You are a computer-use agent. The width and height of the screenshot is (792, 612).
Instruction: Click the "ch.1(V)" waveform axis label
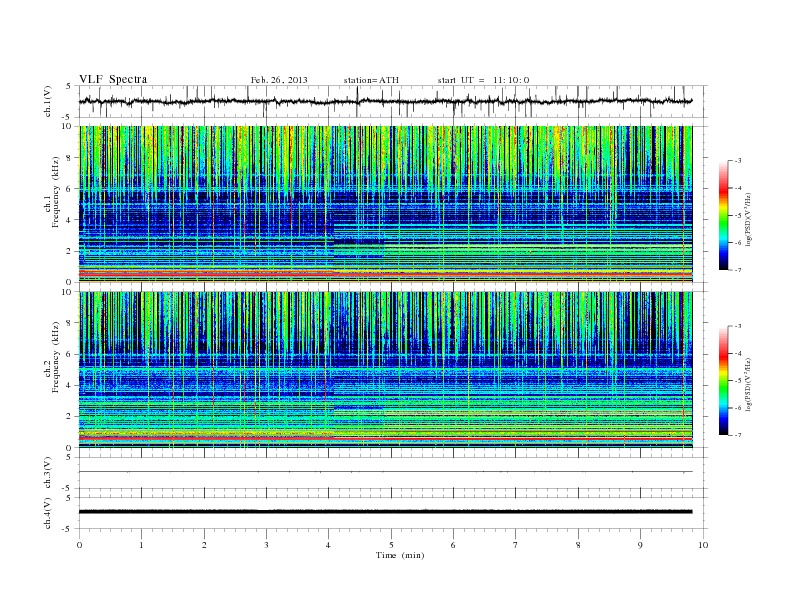48,101
